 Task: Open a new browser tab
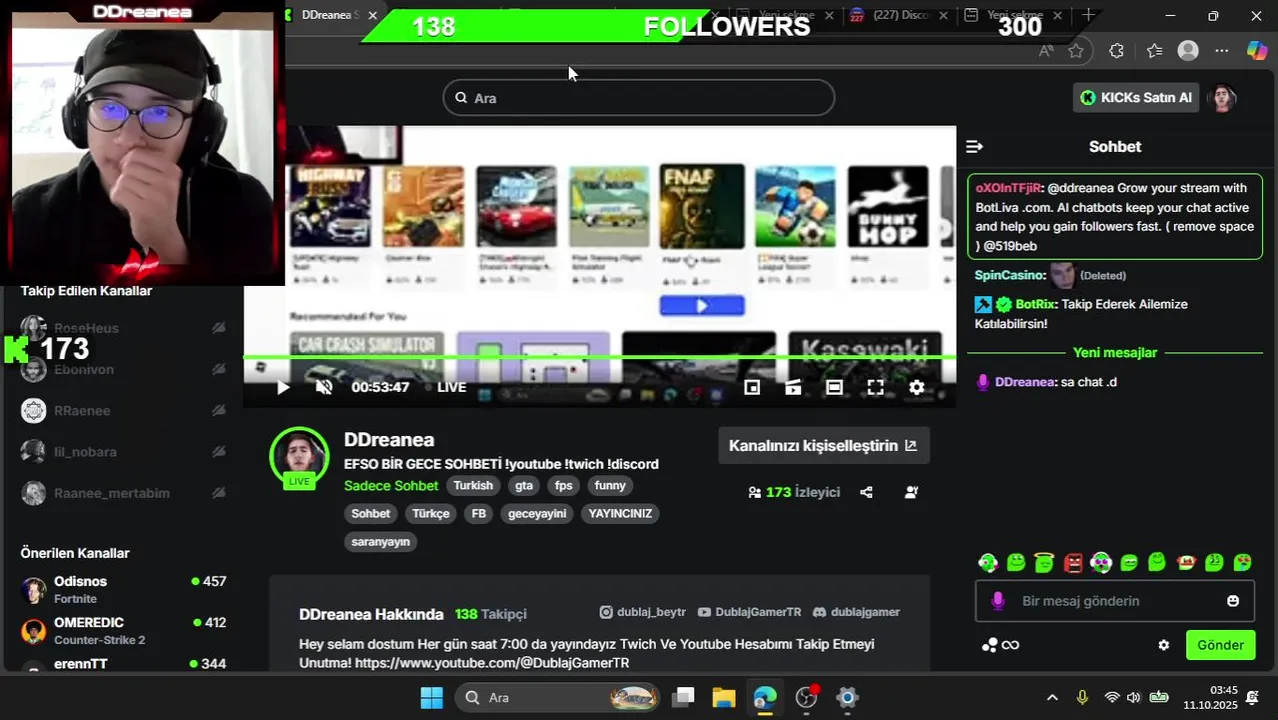coord(1088,15)
